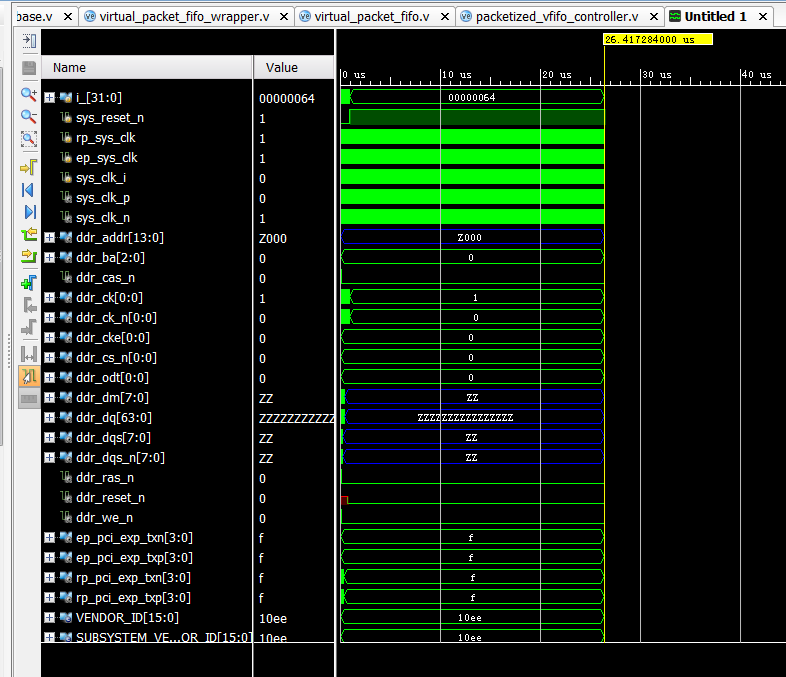Image resolution: width=786 pixels, height=677 pixels.
Task: Jump to the last time with the forward icon
Action: tap(29, 212)
